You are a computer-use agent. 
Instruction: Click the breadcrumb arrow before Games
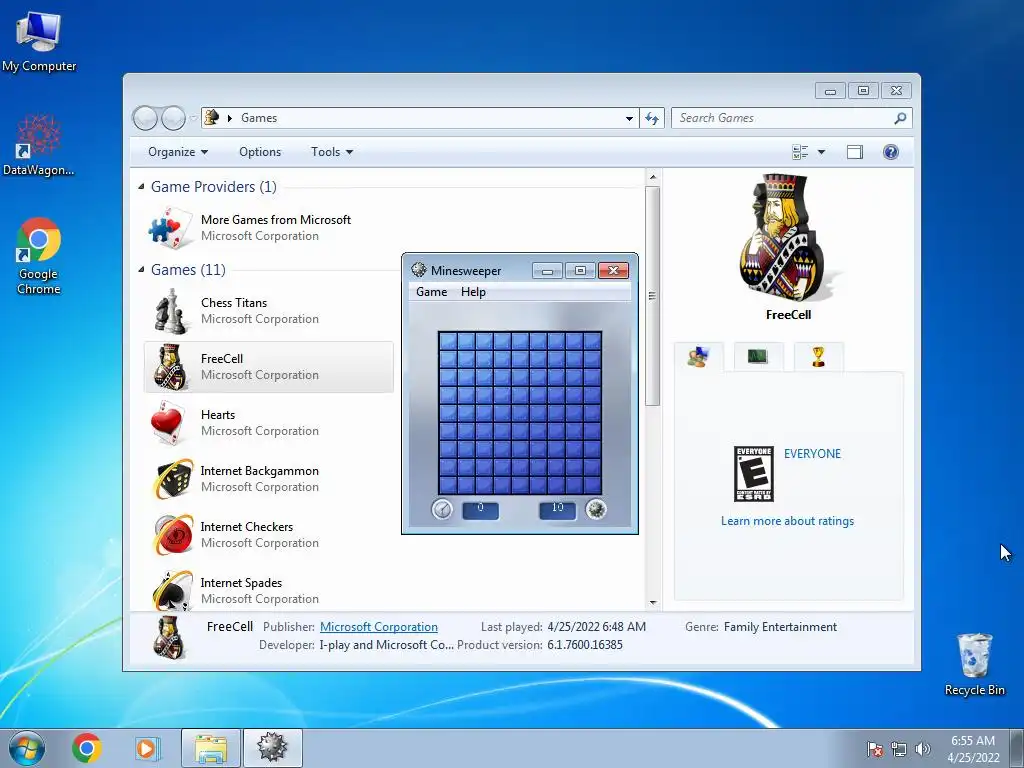(230, 118)
